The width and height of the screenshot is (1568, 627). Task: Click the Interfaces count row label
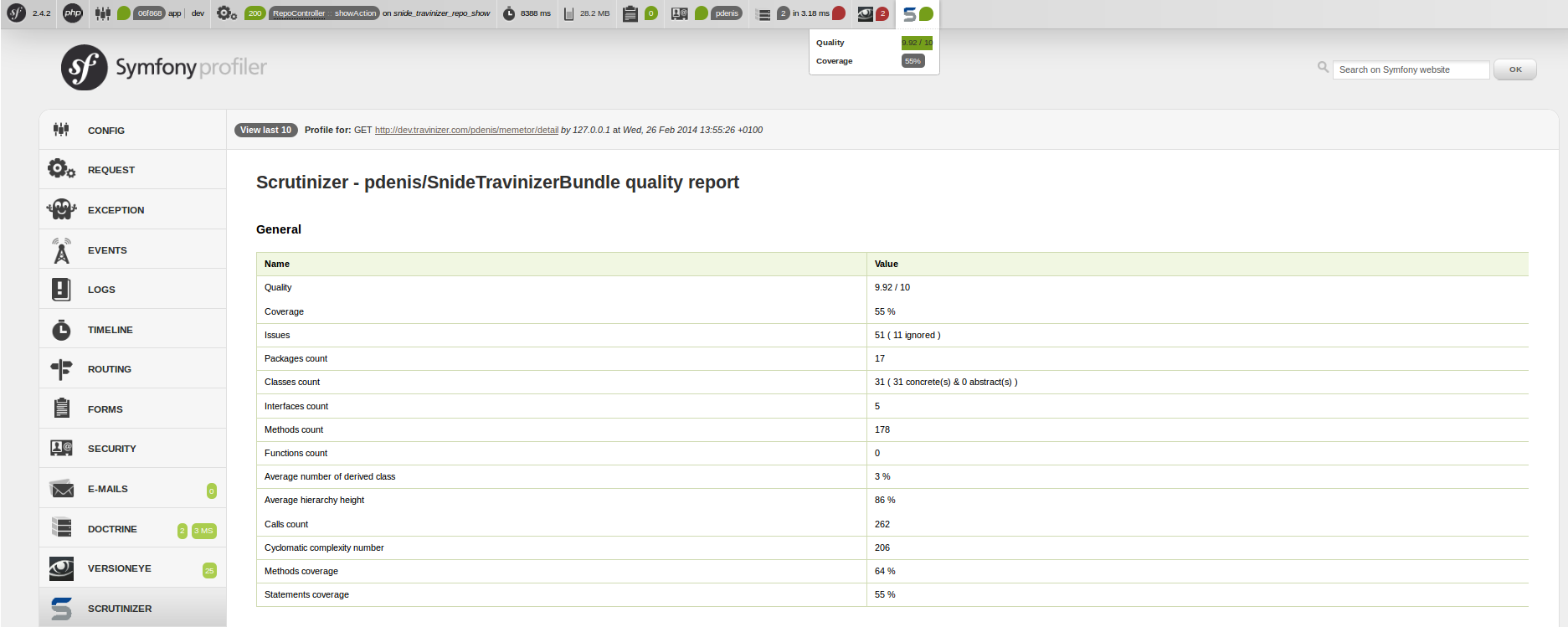point(296,406)
